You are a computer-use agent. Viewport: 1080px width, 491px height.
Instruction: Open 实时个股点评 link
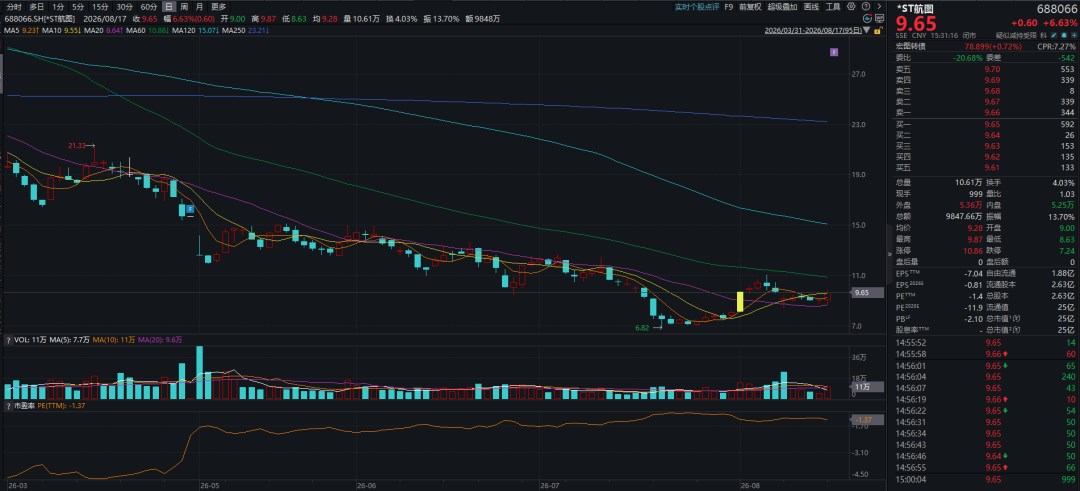coord(696,6)
